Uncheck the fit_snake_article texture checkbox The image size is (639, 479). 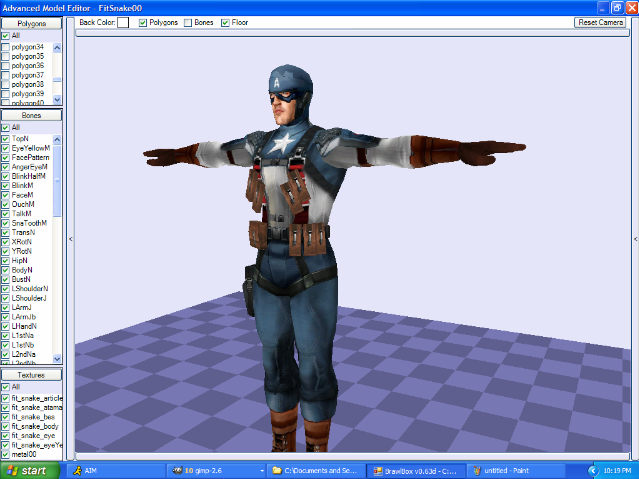tap(5, 398)
